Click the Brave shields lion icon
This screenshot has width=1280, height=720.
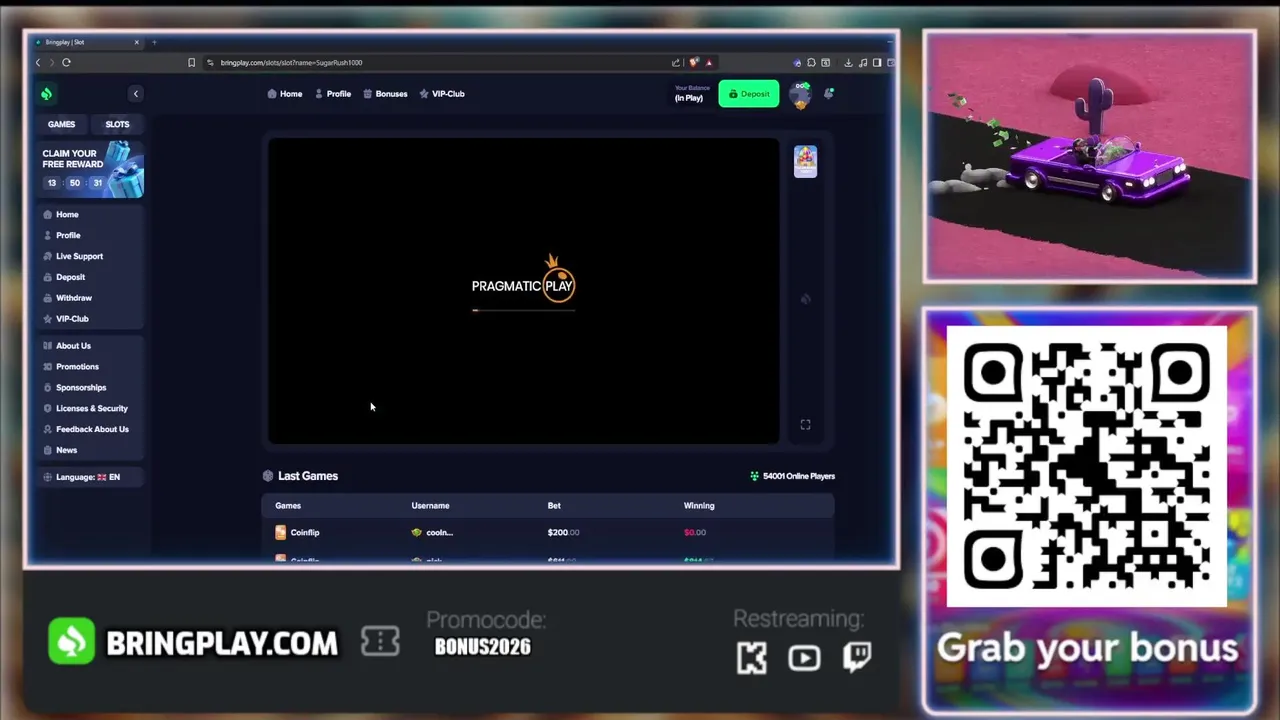coord(694,62)
